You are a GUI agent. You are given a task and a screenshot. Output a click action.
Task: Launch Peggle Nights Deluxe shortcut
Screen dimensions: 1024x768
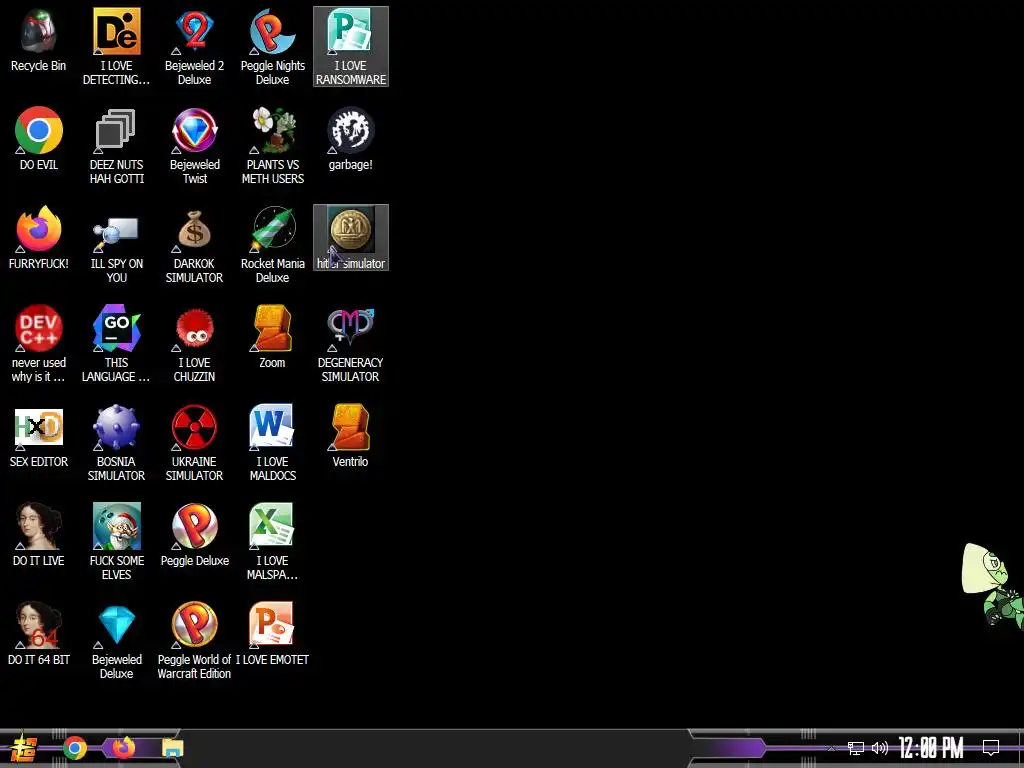pos(272,47)
